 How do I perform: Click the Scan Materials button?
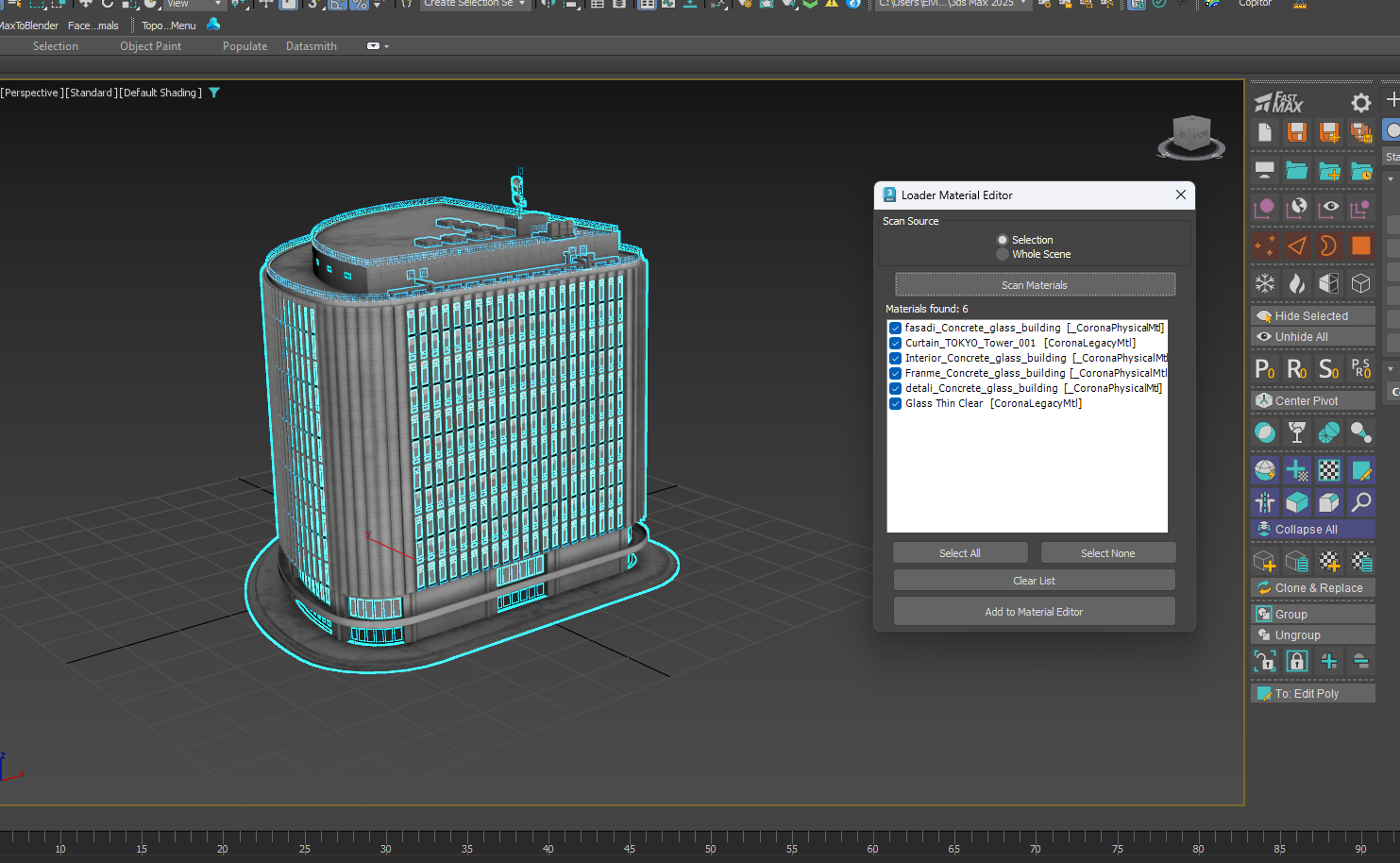point(1035,285)
